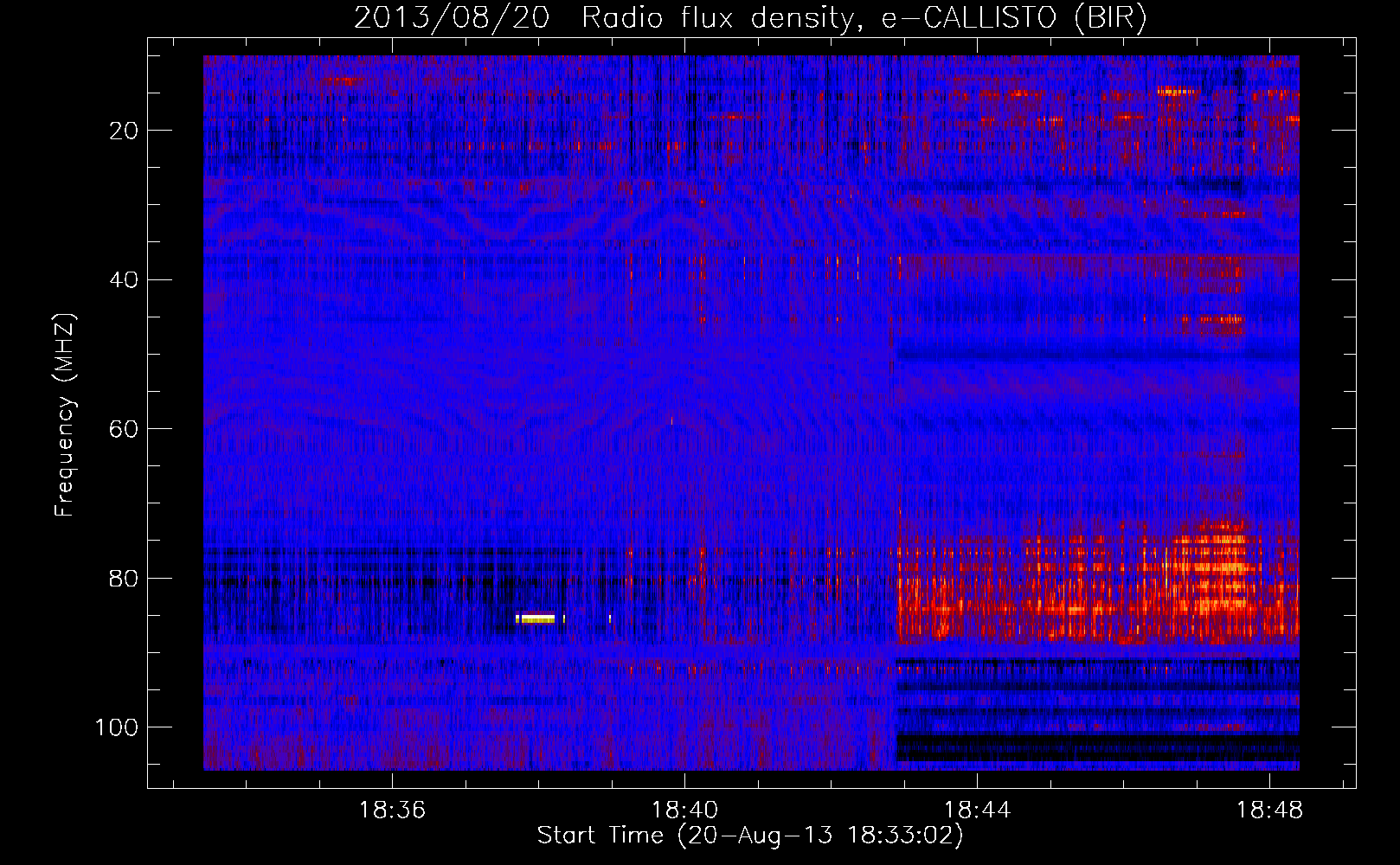Click the "40" frequency tick label
This screenshot has height=865, width=1400.
[124, 280]
